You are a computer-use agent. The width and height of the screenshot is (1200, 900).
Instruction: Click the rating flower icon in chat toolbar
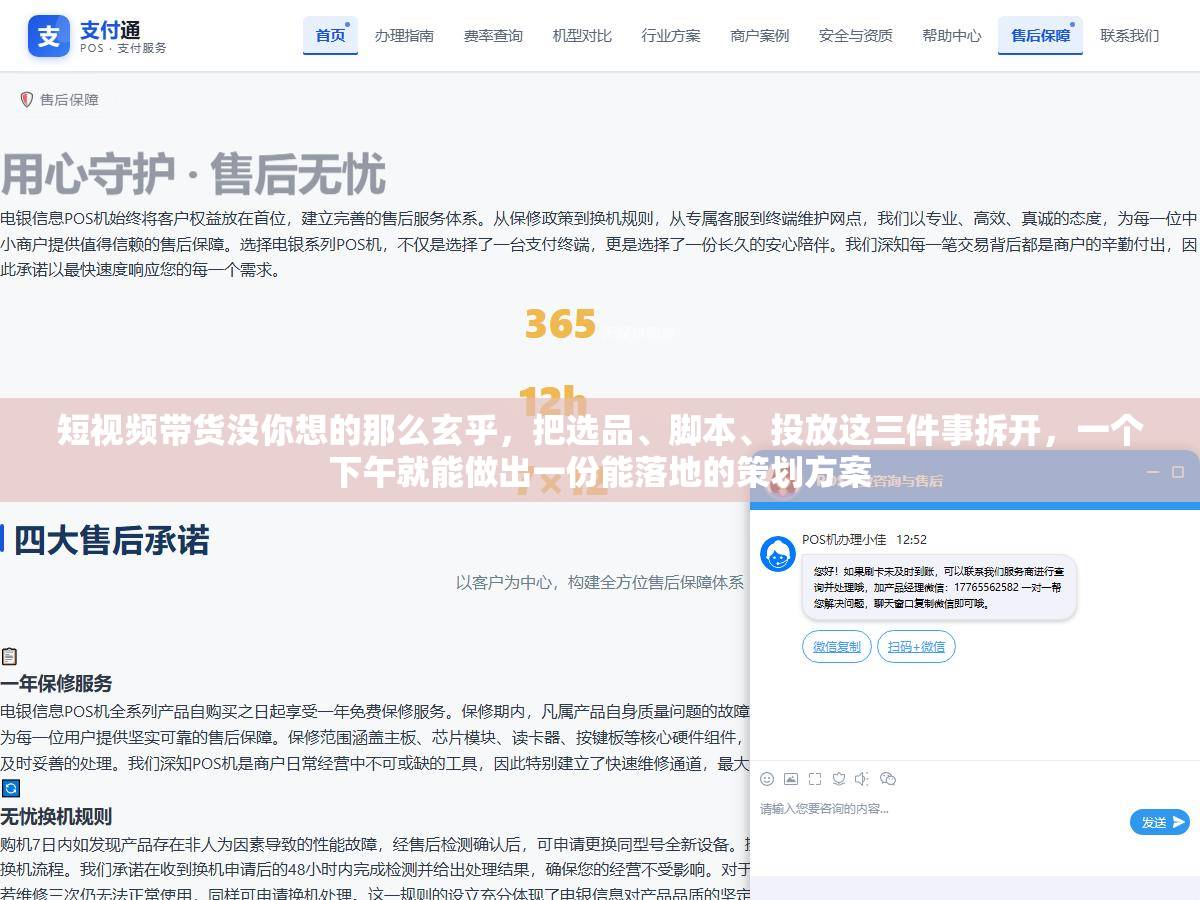839,779
